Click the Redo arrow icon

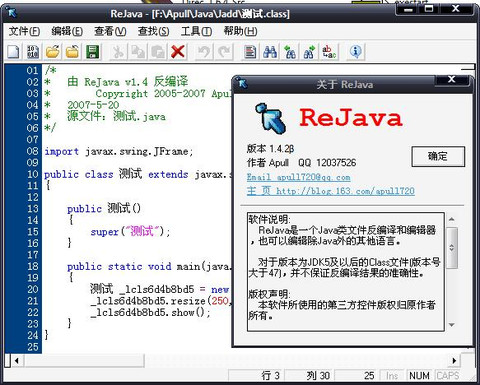pos(224,52)
